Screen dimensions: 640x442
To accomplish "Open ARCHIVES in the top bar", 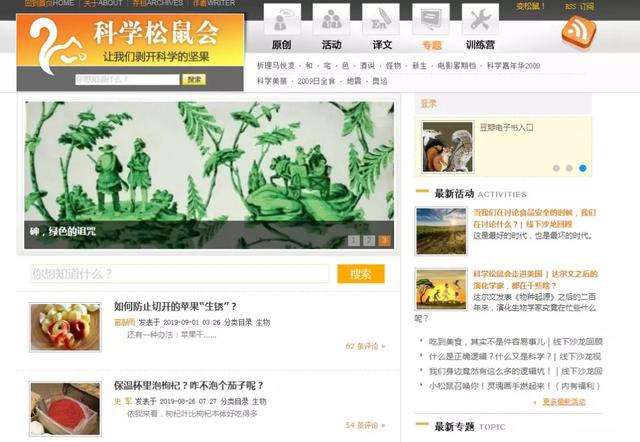I will (x=158, y=3).
